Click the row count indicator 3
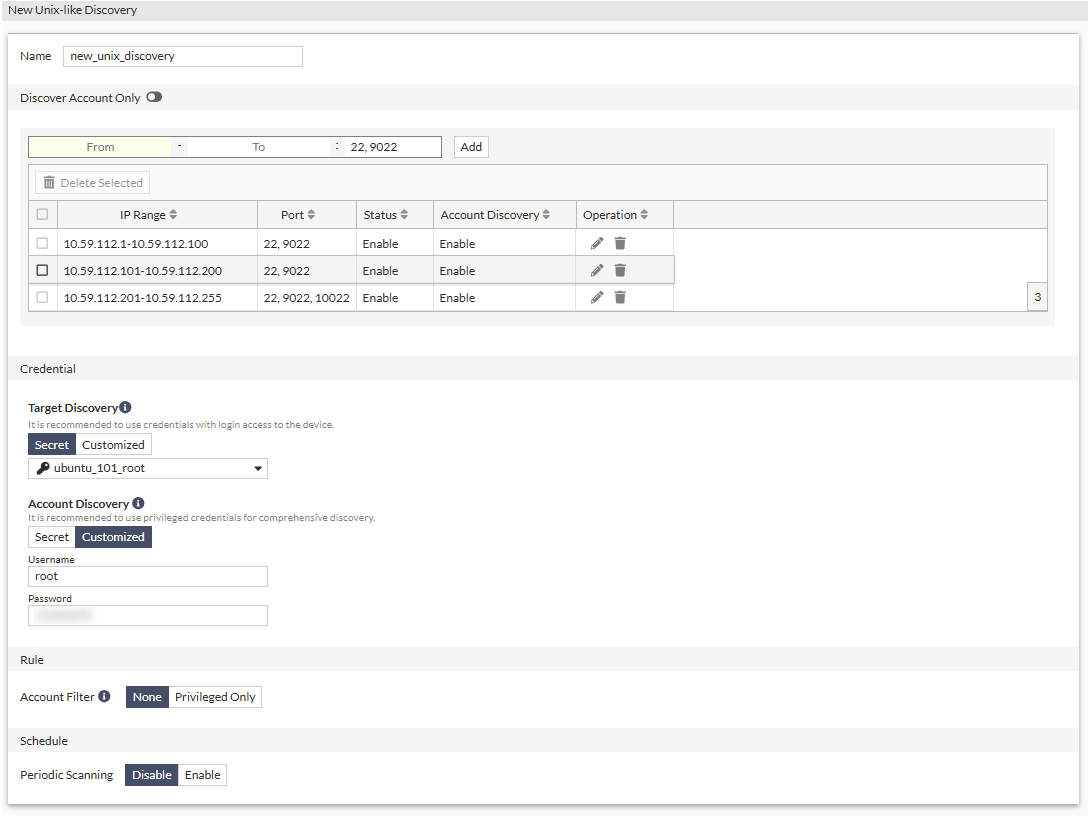 1037,297
